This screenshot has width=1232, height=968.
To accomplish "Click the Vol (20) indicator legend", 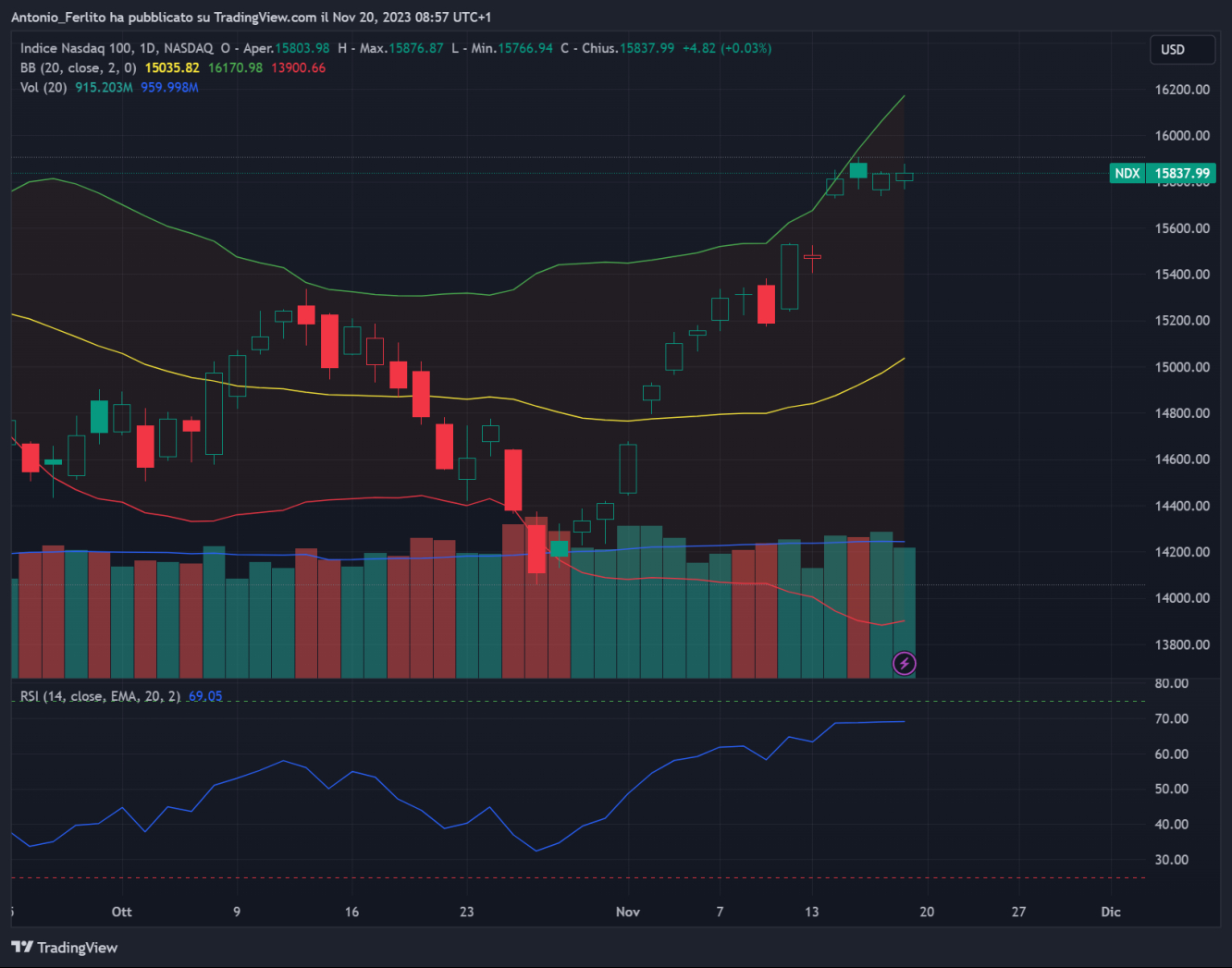I will click(x=43, y=87).
